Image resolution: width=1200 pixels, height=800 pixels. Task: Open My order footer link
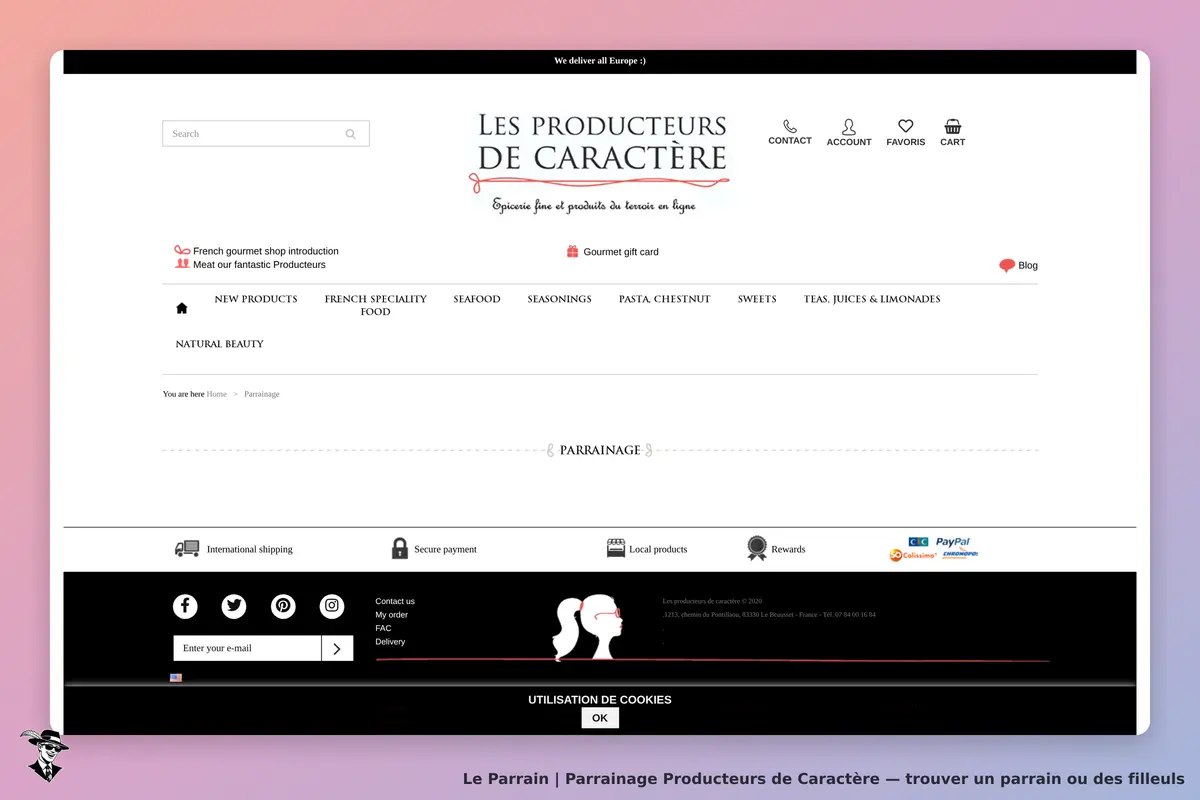click(x=392, y=615)
